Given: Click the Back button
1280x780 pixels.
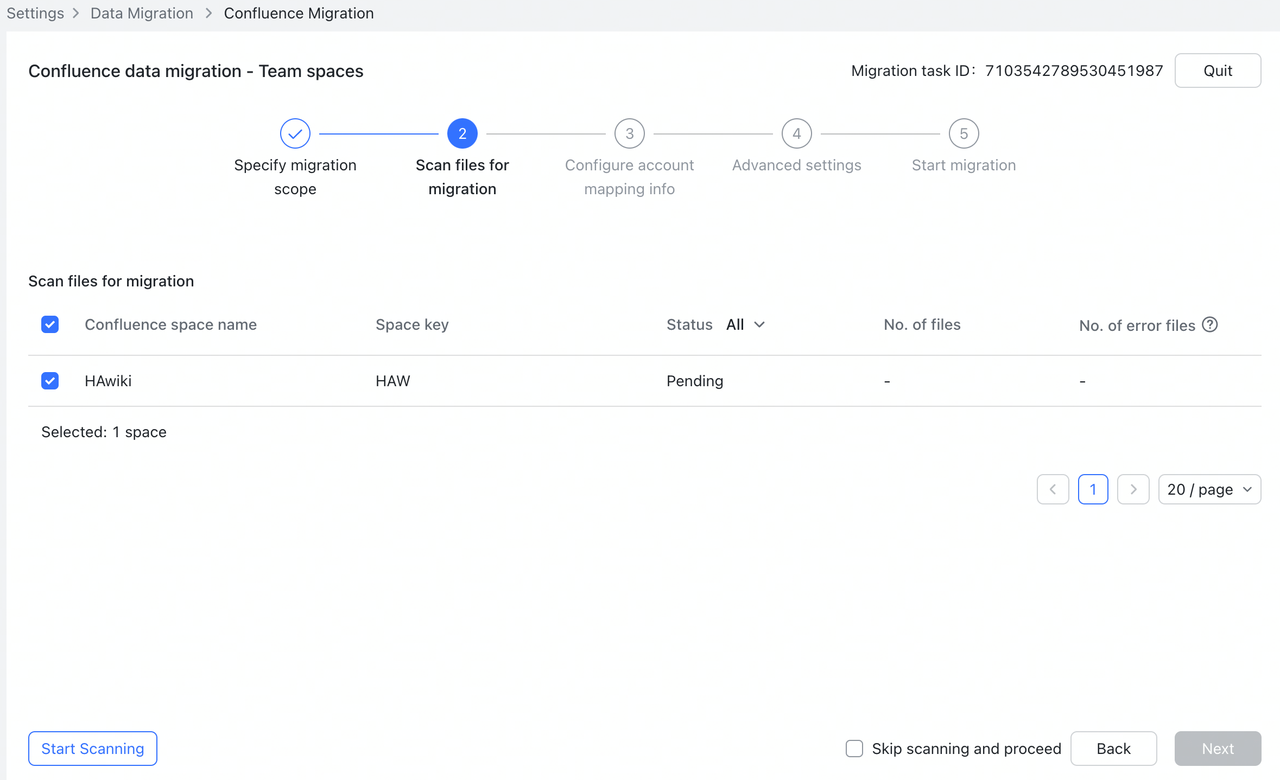Looking at the screenshot, I should 1113,749.
